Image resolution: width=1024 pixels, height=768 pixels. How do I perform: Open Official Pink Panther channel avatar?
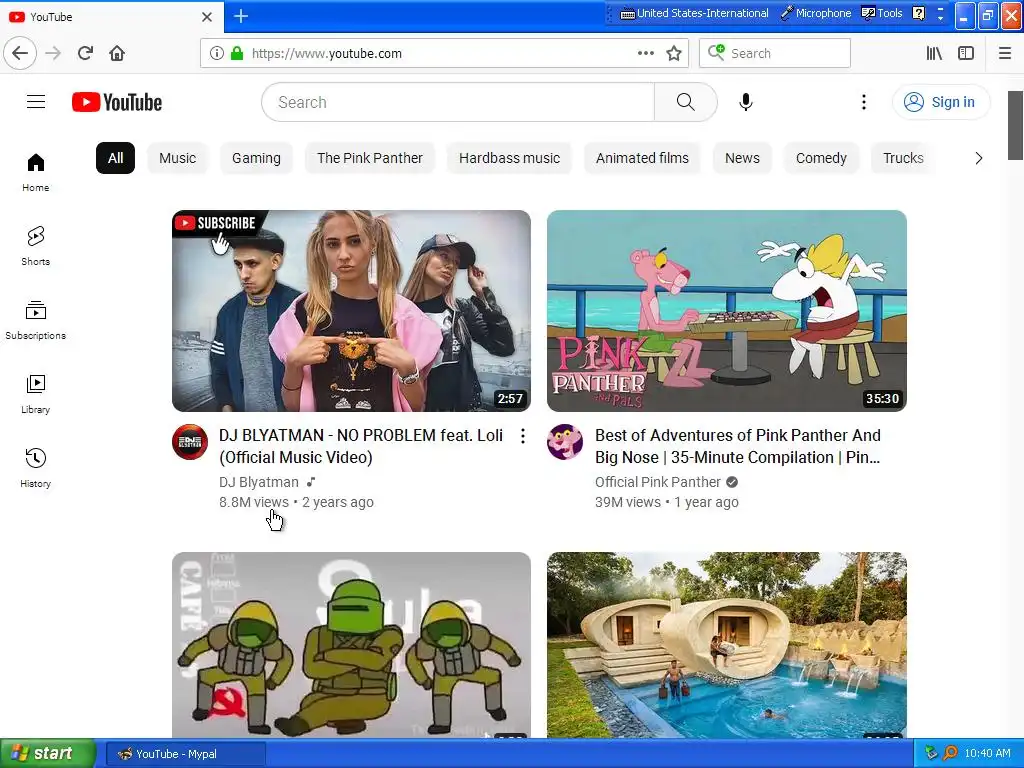click(x=565, y=442)
